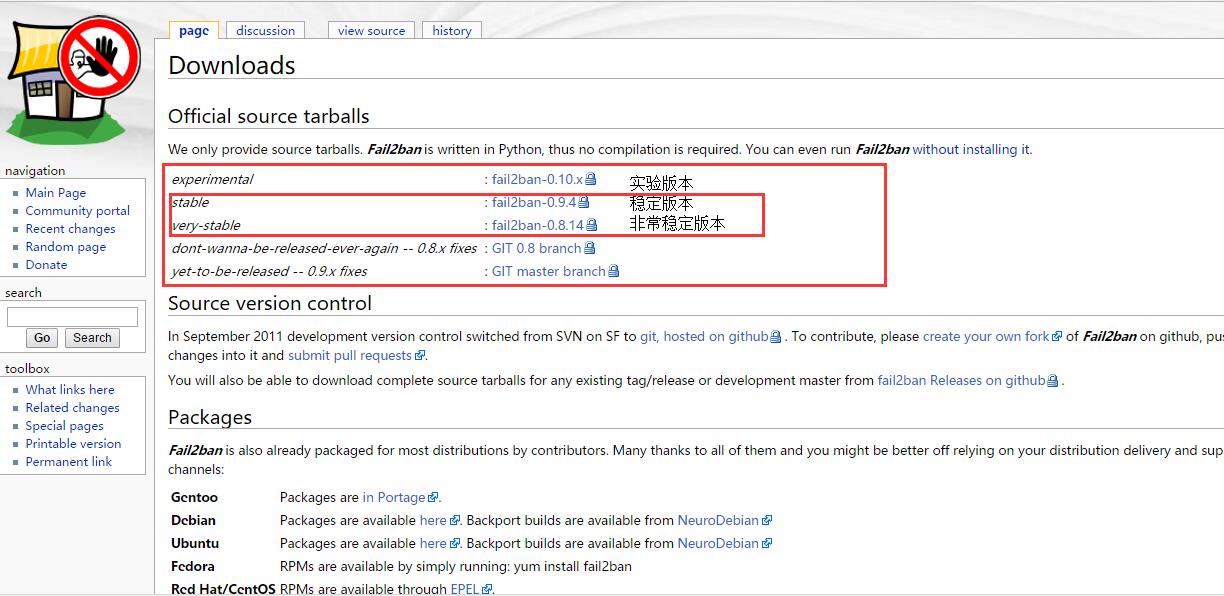This screenshot has height=596, width=1224.
Task: Open in Portage link for Gentoo
Action: click(394, 497)
